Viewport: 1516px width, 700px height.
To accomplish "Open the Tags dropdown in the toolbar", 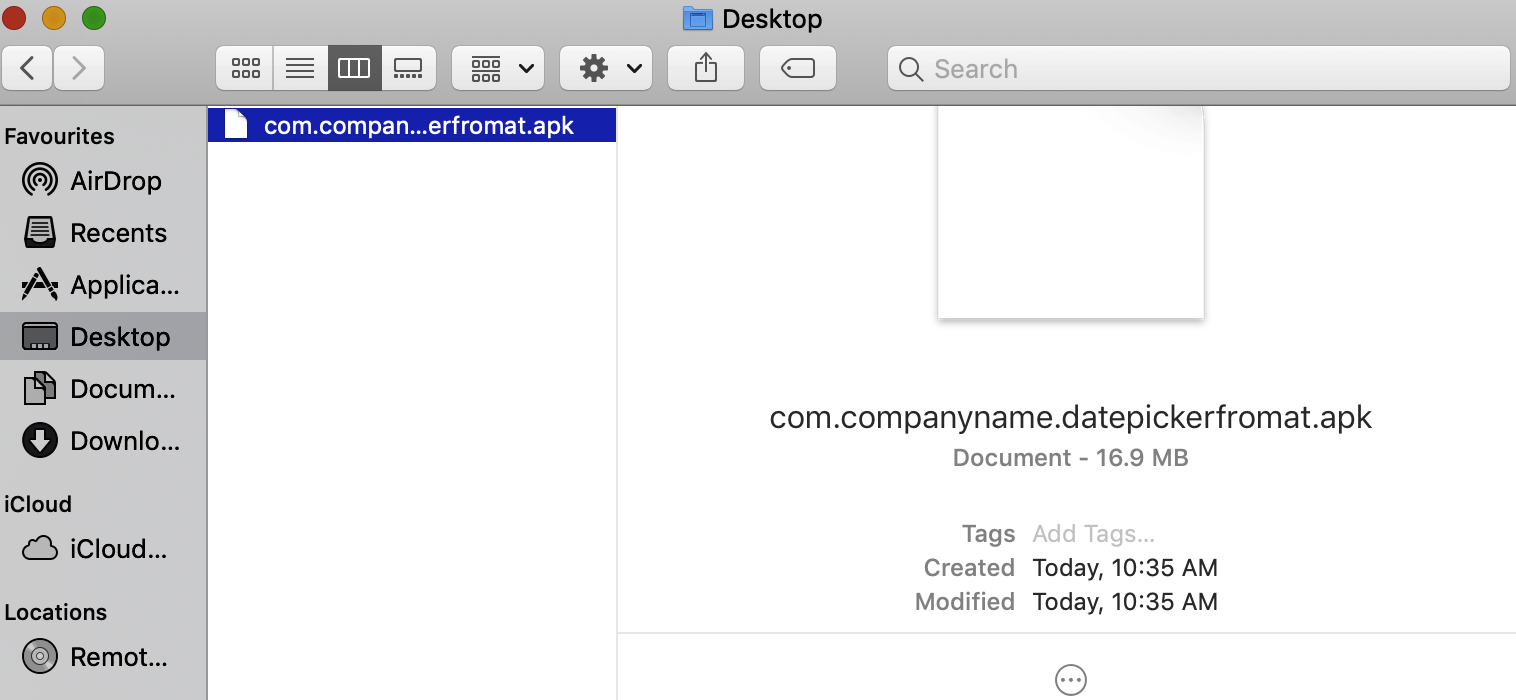I will (797, 68).
